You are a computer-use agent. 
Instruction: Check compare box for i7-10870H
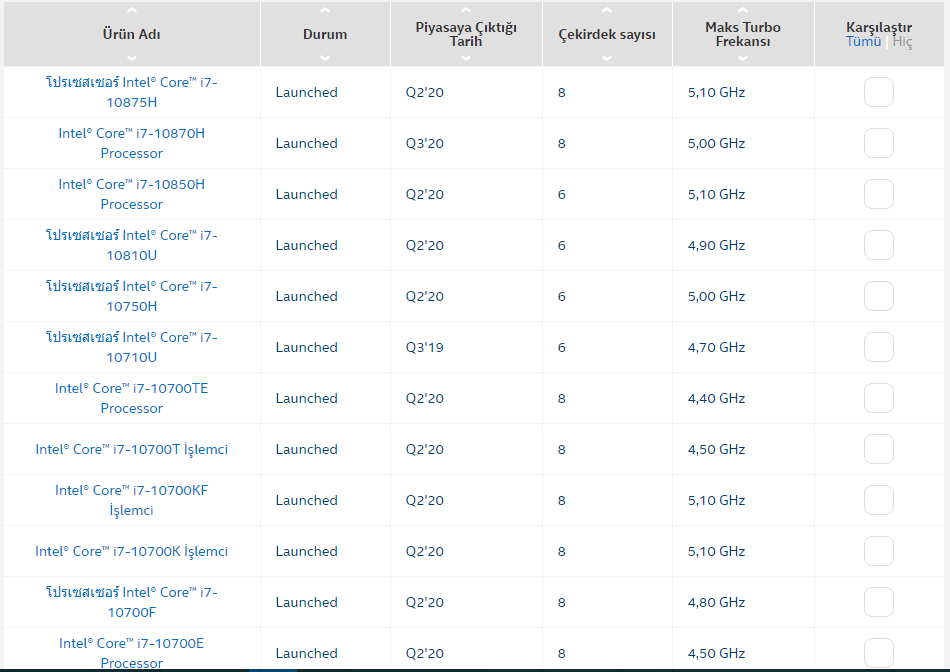pos(879,143)
